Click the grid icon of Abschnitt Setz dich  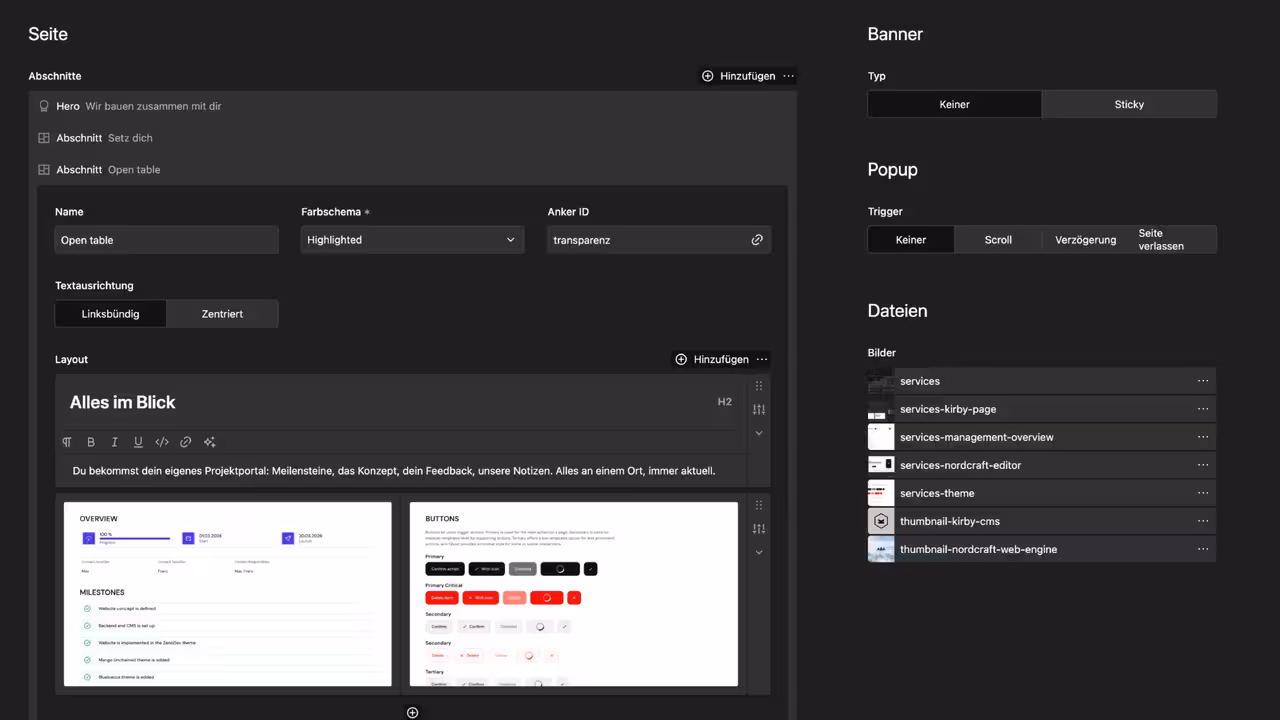pyautogui.click(x=44, y=138)
